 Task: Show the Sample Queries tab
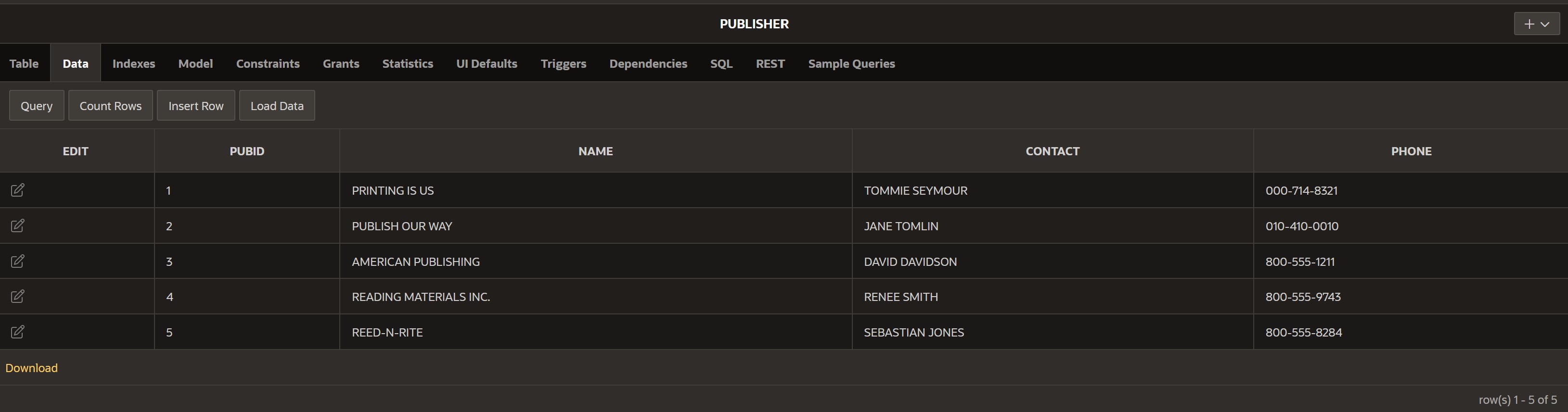(851, 63)
